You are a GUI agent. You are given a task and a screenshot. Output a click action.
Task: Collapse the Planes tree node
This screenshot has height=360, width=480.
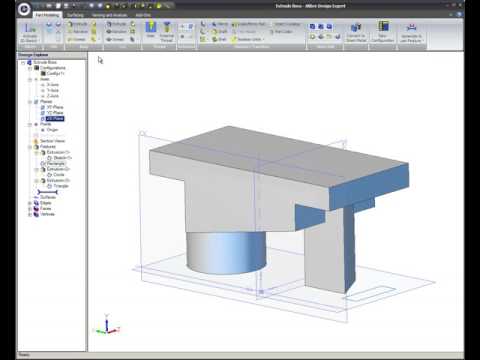pos(30,102)
